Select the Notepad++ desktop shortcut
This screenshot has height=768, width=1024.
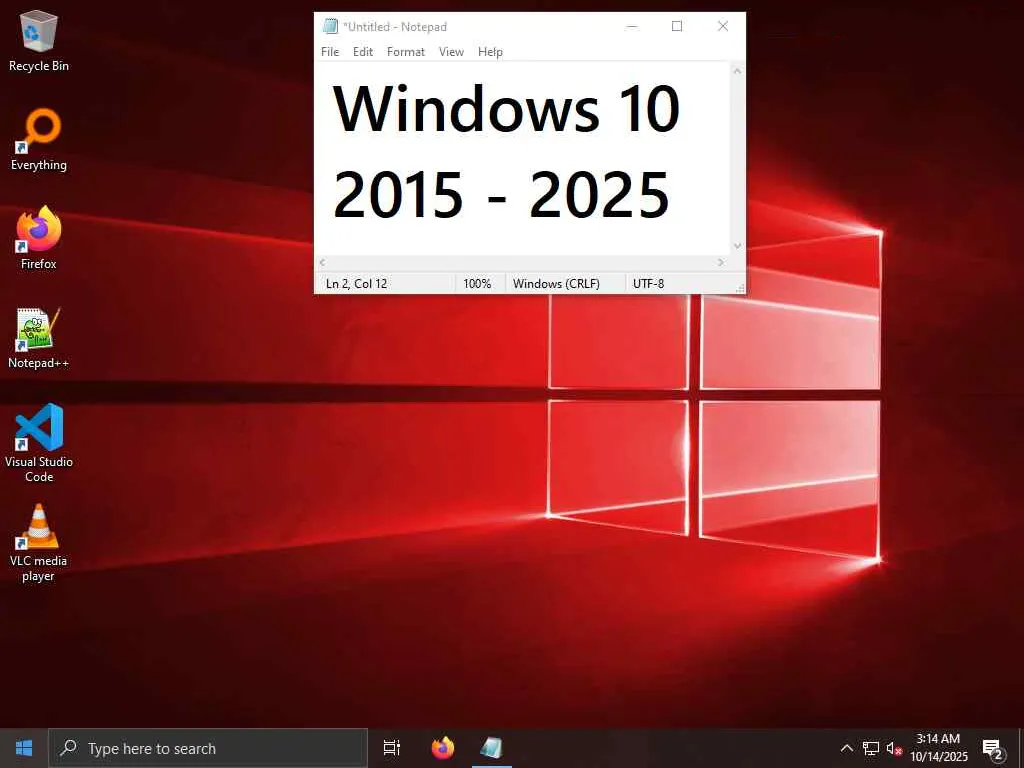click(39, 338)
